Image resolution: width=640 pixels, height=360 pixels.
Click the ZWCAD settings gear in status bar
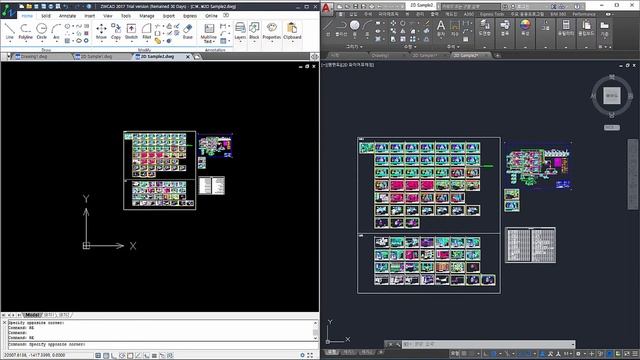[x=302, y=356]
